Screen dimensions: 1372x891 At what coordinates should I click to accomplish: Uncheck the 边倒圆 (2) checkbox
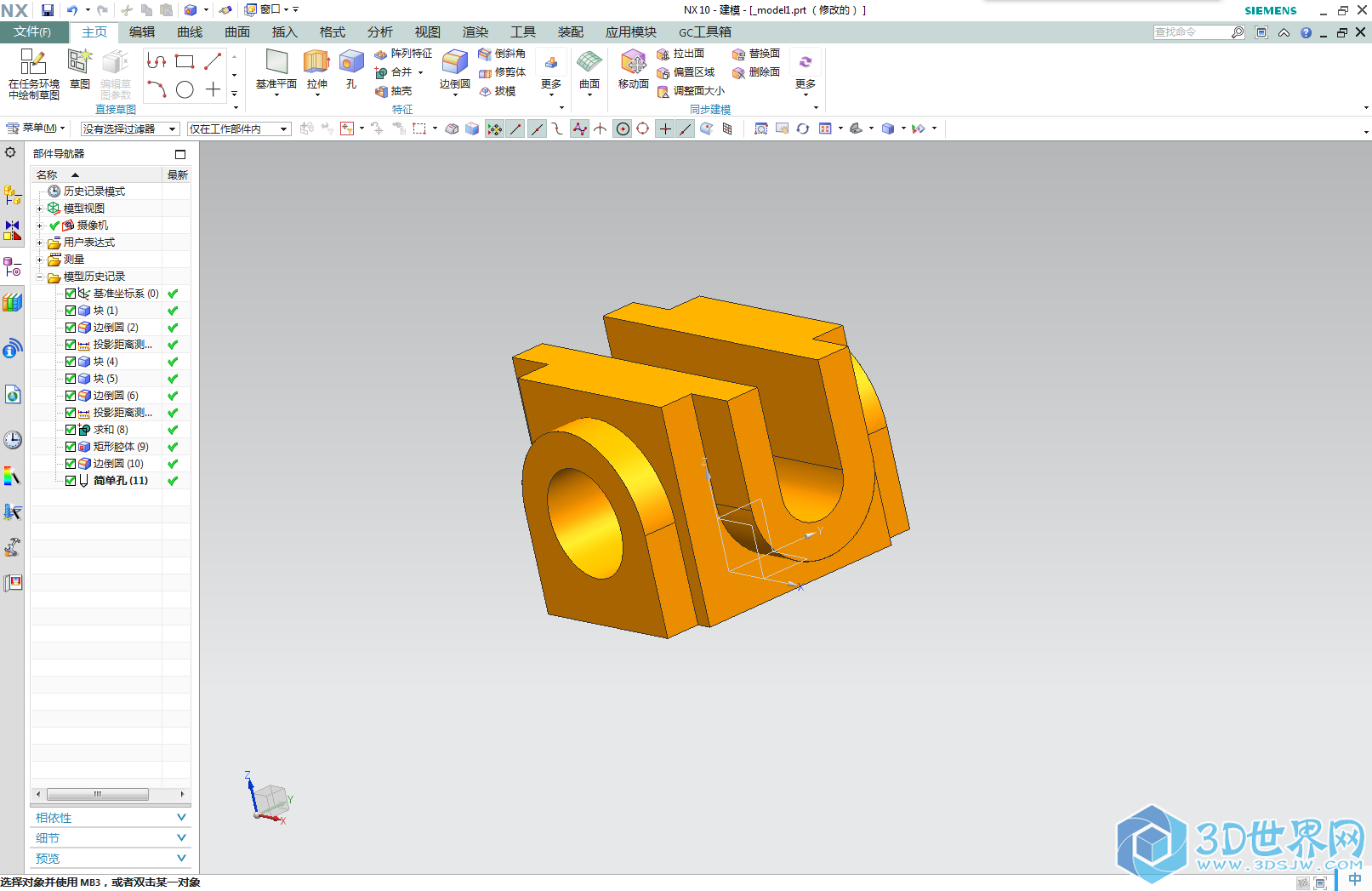pyautogui.click(x=71, y=328)
